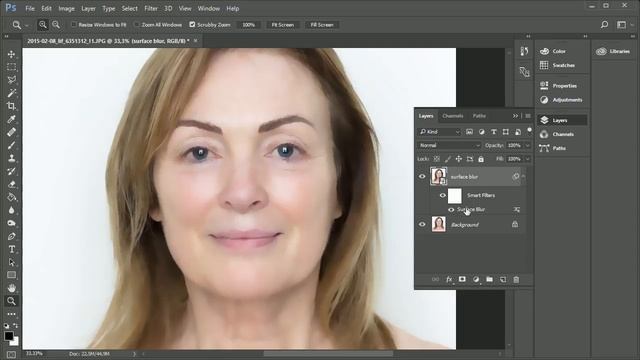Toggle lock position icon

pos(459,159)
